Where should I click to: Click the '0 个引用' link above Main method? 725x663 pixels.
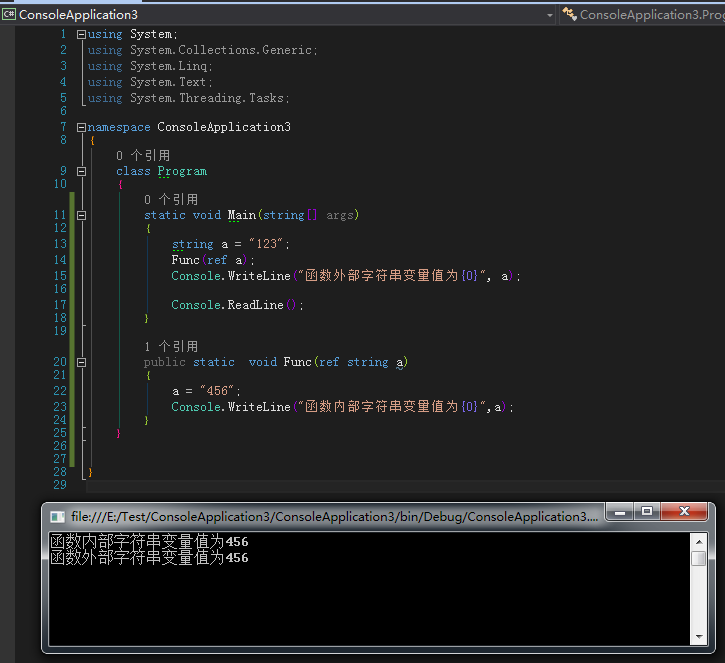tap(171, 200)
